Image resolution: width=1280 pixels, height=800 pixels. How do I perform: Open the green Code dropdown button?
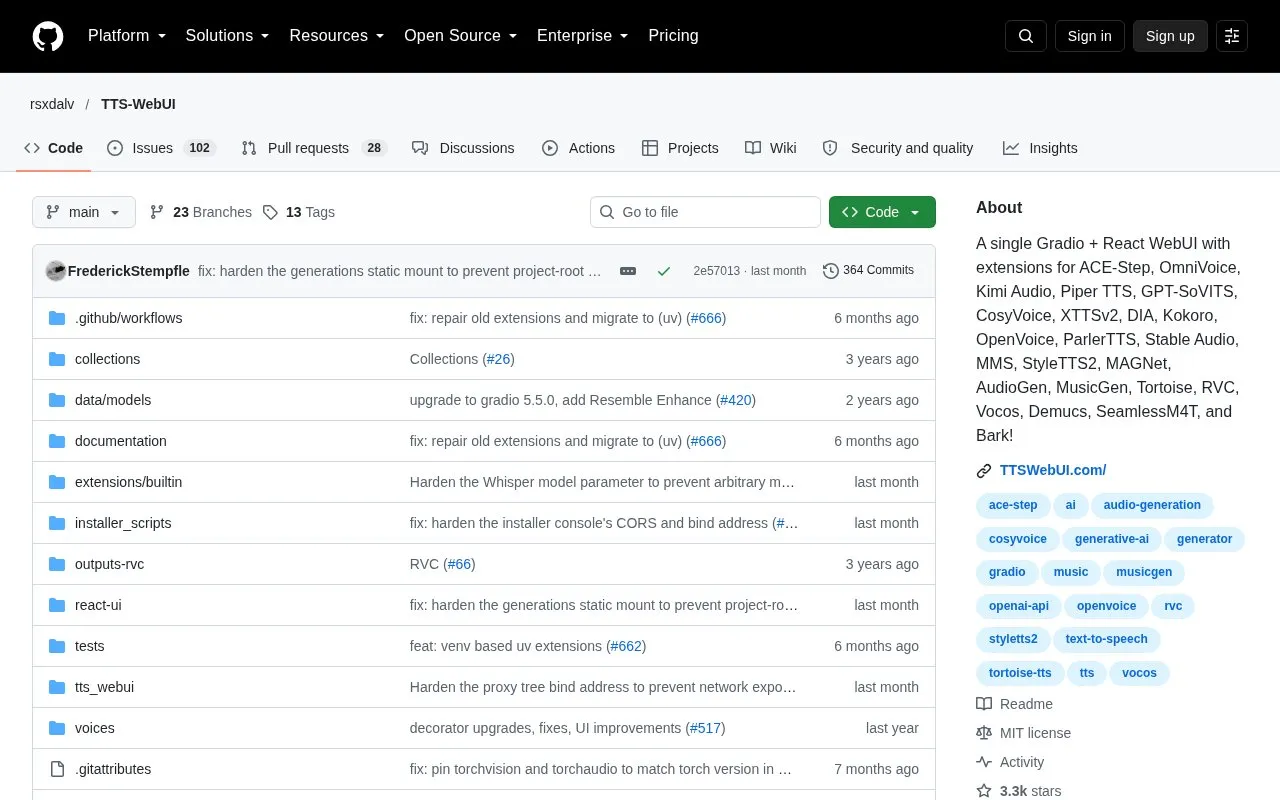point(882,212)
